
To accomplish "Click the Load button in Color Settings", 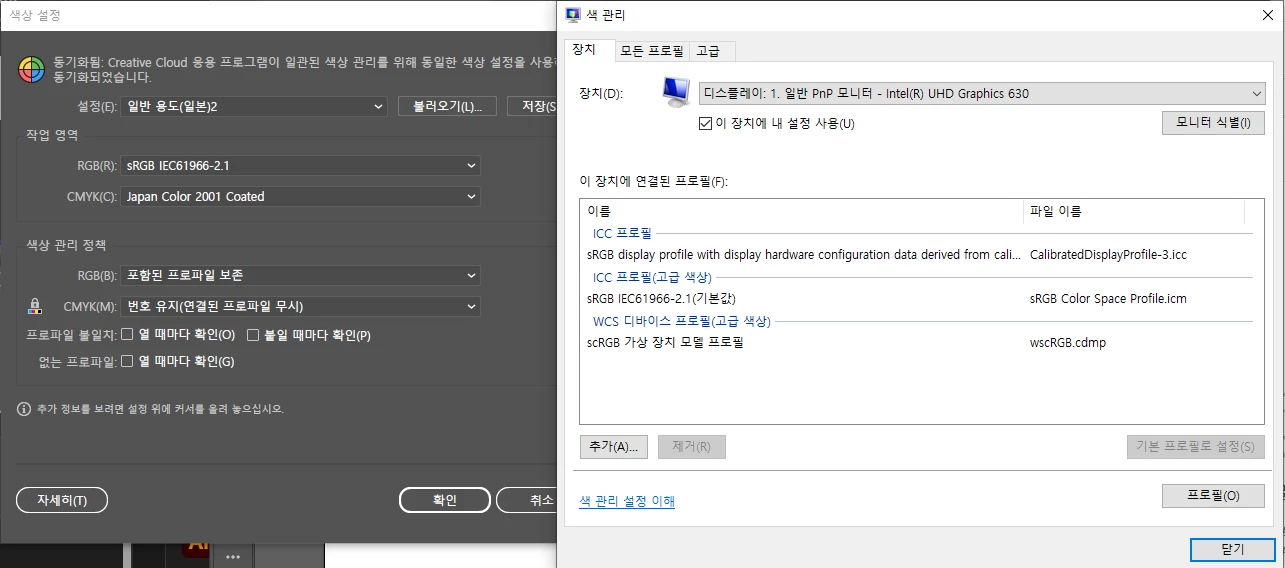I will click(x=448, y=106).
